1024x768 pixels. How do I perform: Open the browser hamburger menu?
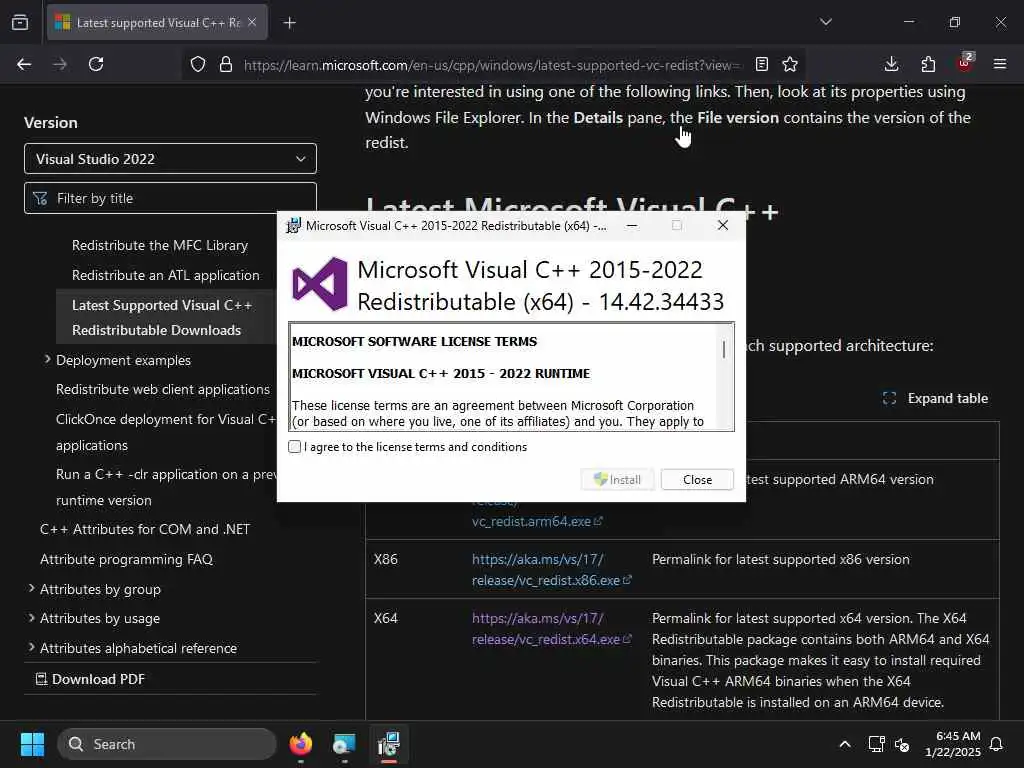point(1000,64)
